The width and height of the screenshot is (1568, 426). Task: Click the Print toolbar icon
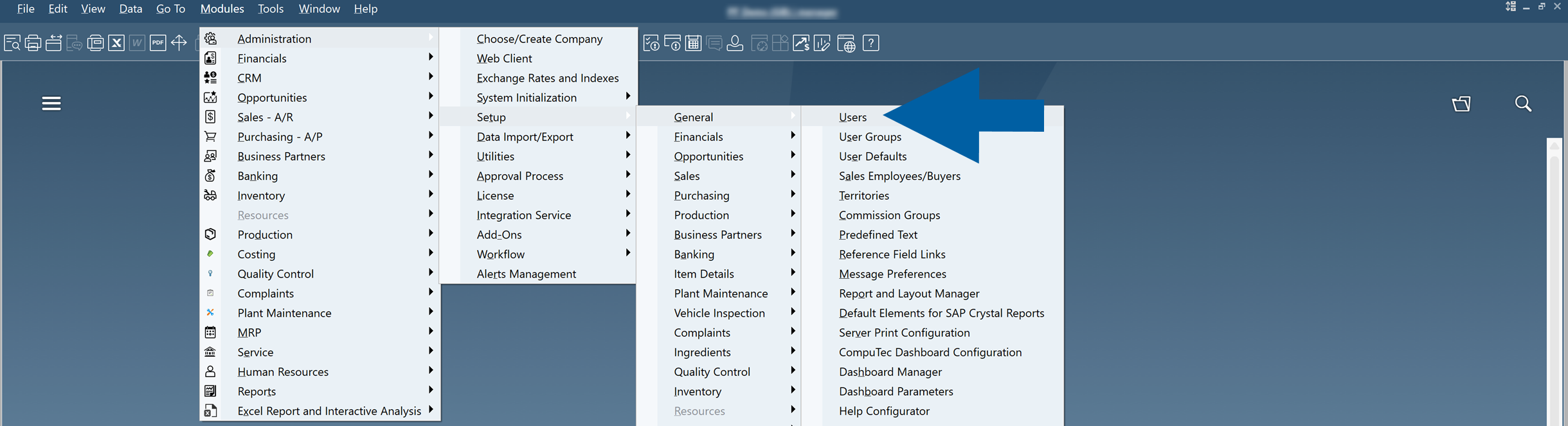click(33, 43)
